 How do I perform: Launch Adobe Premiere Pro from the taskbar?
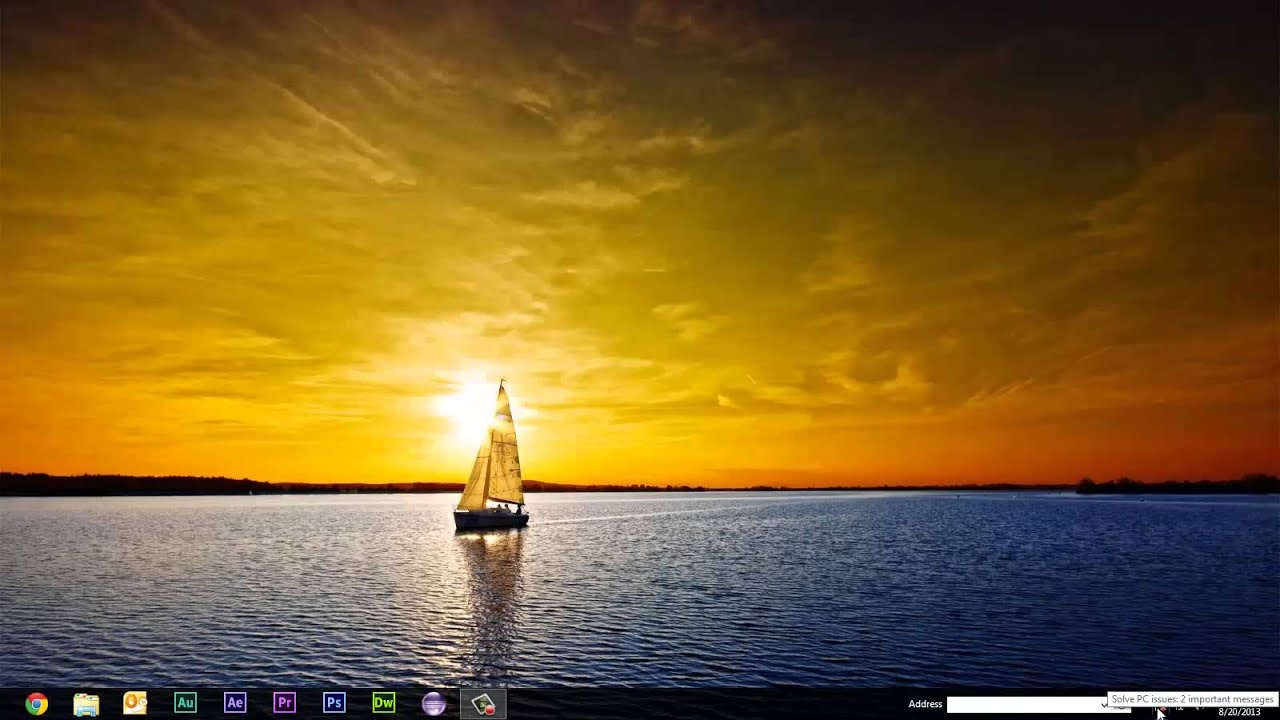click(284, 703)
